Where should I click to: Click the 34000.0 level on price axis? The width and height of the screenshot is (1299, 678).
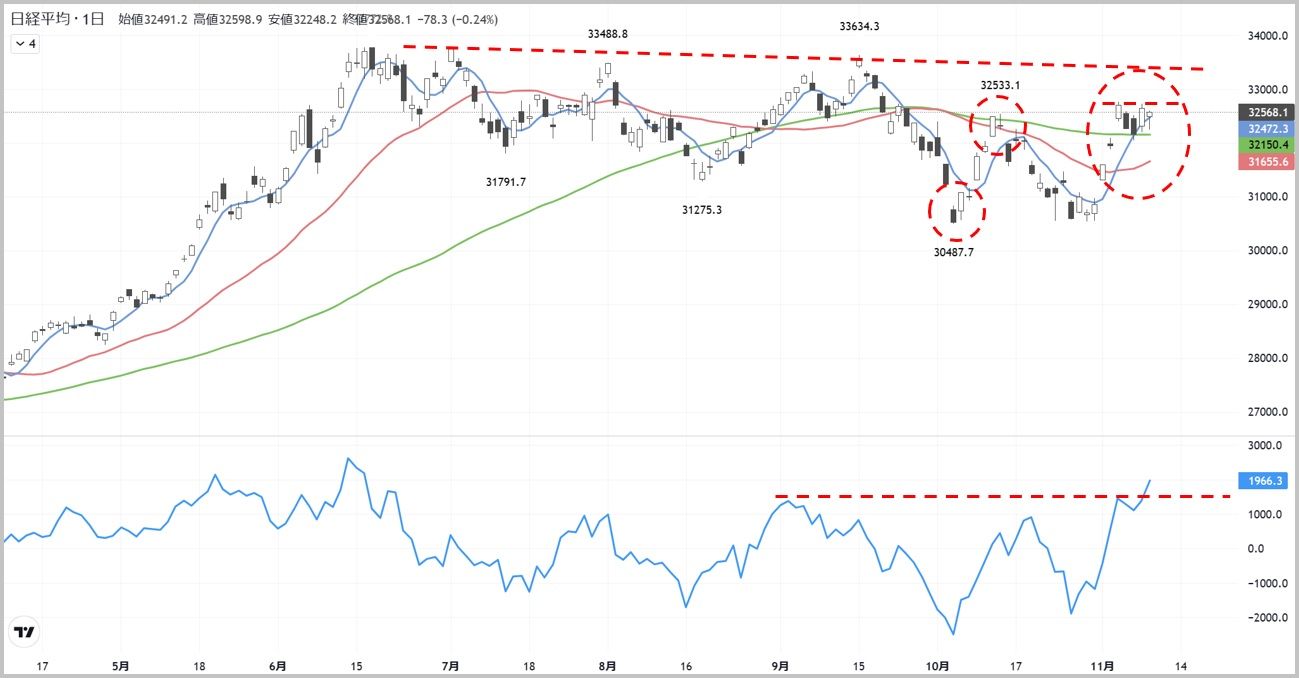[1264, 36]
